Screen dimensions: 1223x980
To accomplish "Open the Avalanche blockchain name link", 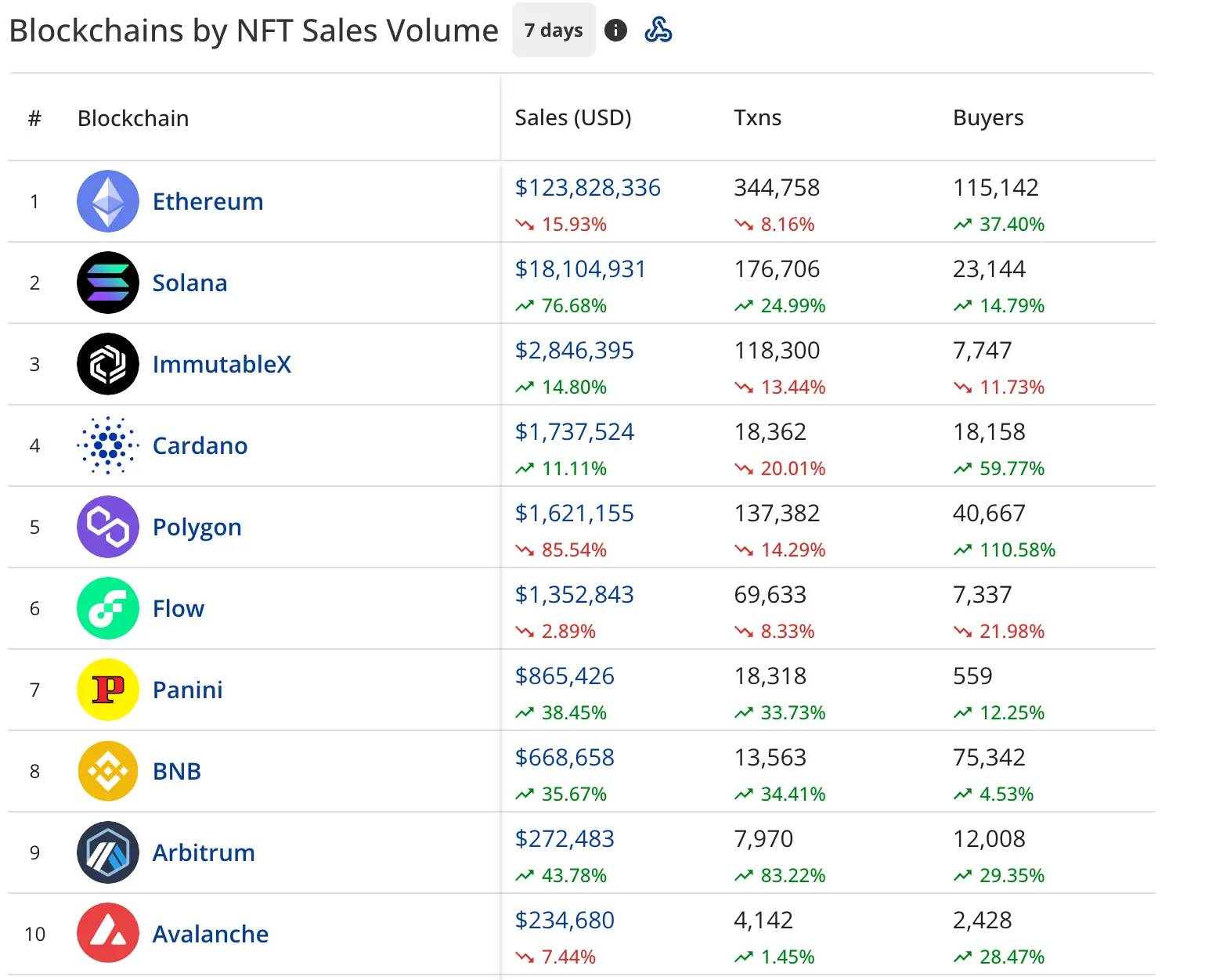I will [x=211, y=934].
